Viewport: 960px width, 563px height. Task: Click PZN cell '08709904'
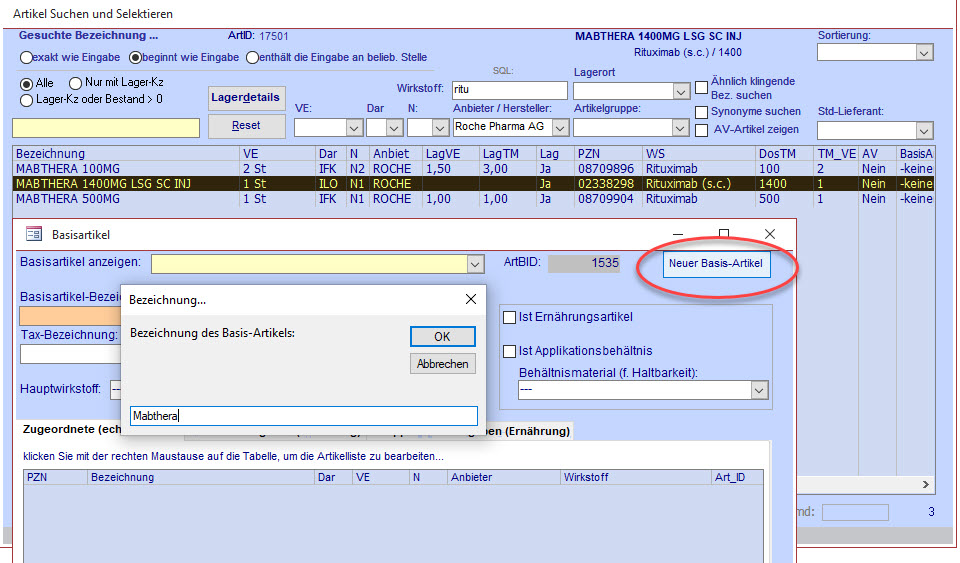(x=606, y=199)
